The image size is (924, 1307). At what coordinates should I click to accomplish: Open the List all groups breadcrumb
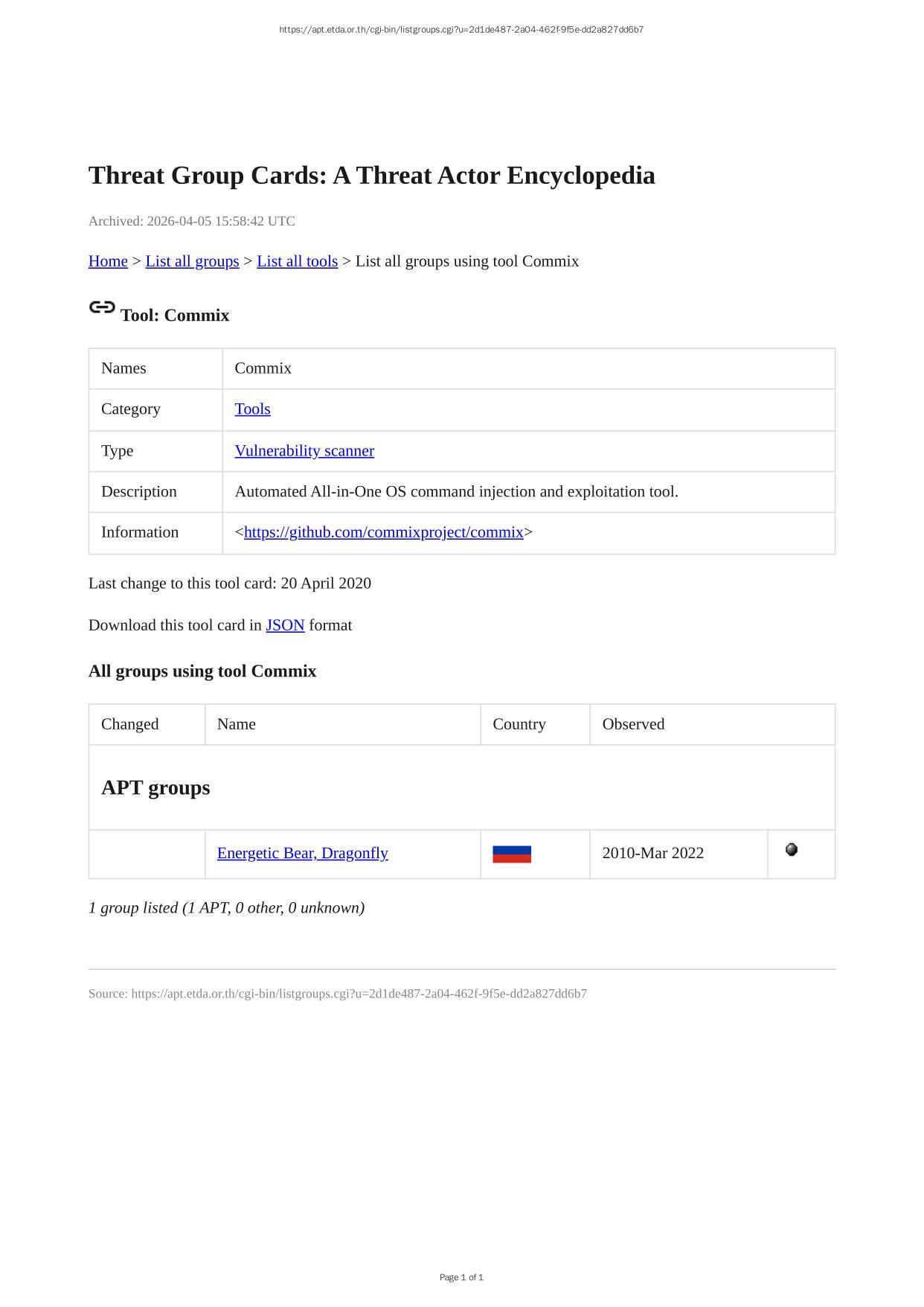click(192, 261)
